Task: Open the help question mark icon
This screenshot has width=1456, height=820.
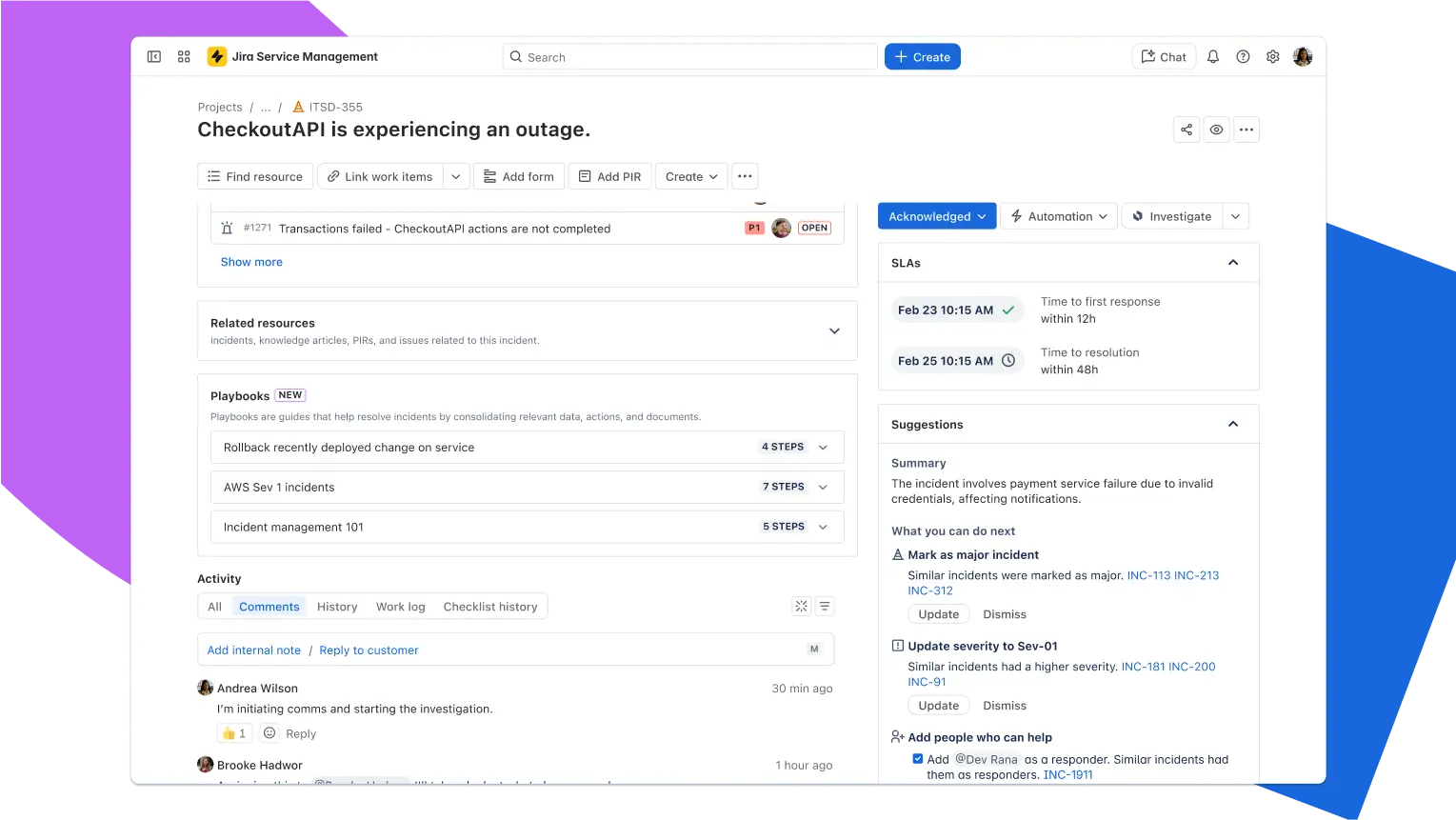Action: [x=1243, y=57]
